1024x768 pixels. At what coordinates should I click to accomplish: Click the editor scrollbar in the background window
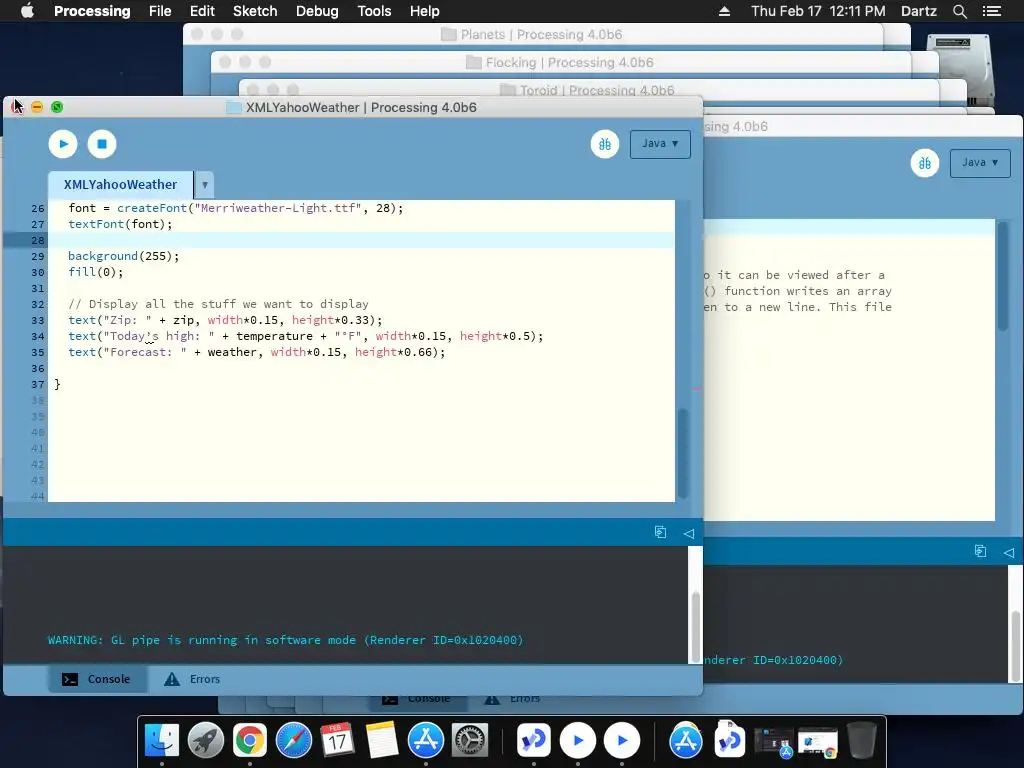[x=1002, y=276]
